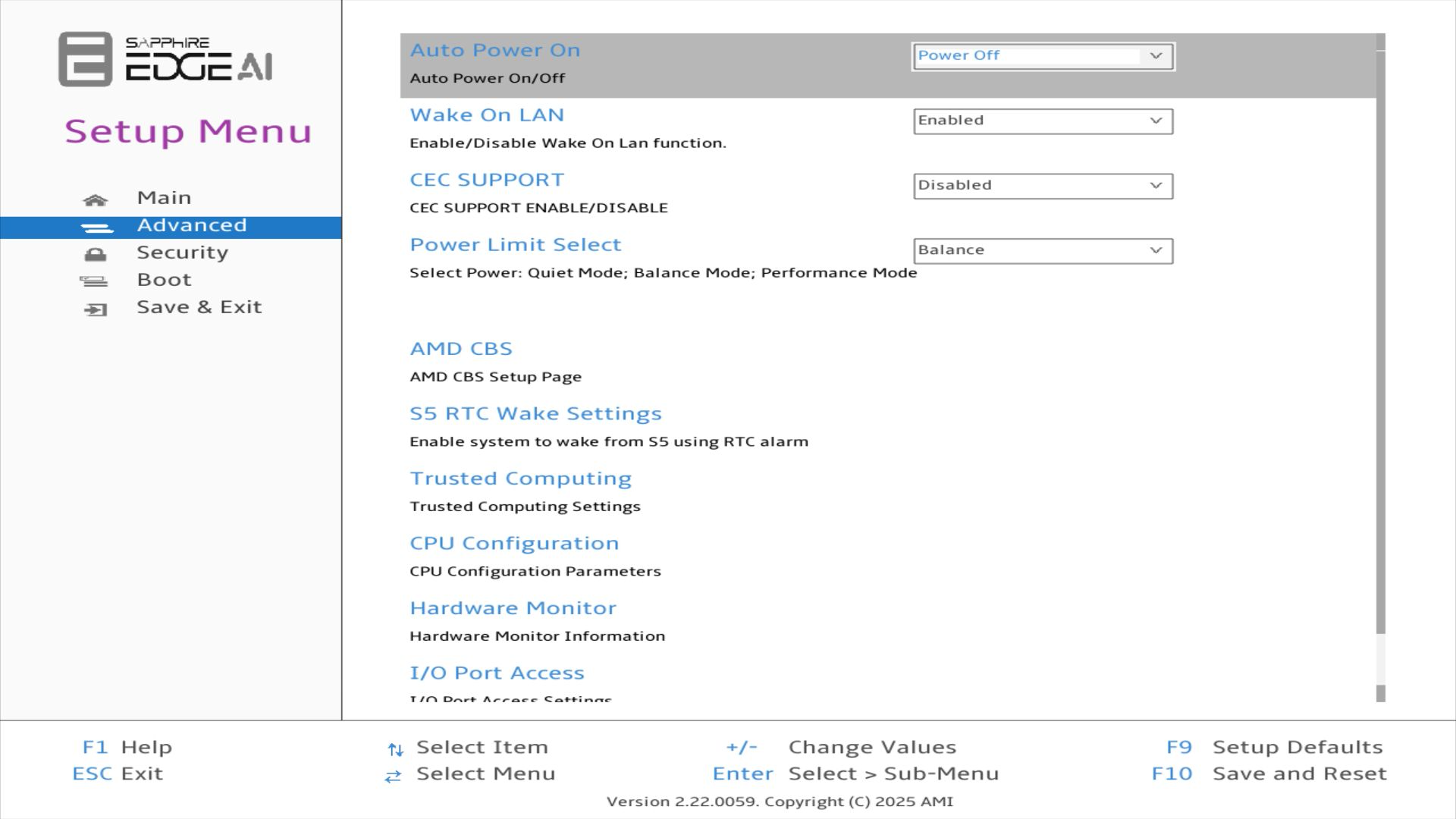Open the Auto Power On dropdown
The width and height of the screenshot is (1456, 819).
click(1043, 56)
